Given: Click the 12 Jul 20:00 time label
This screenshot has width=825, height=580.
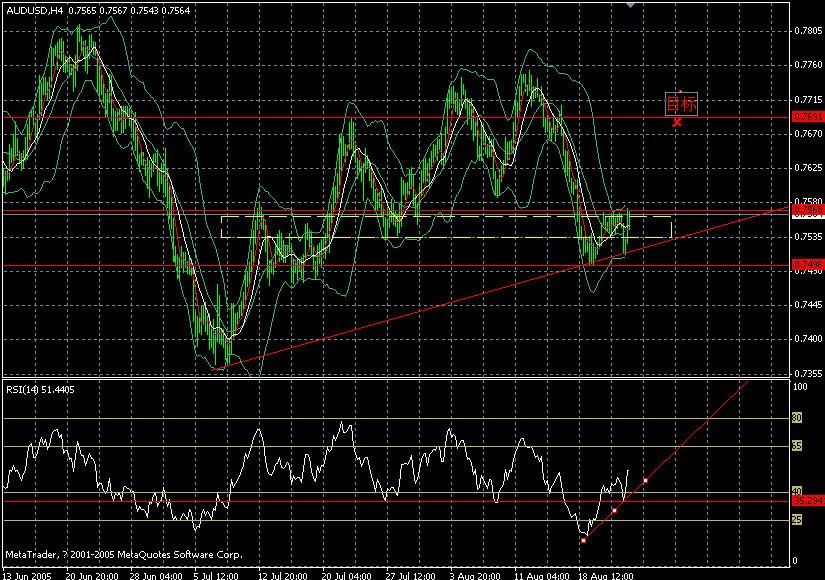Looking at the screenshot, I should pyautogui.click(x=283, y=575).
